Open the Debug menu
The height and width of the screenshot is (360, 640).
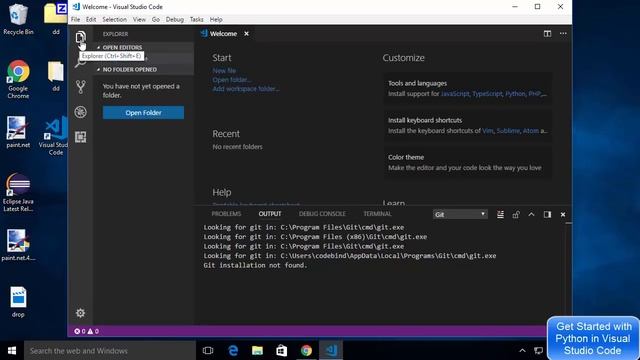click(x=175, y=19)
